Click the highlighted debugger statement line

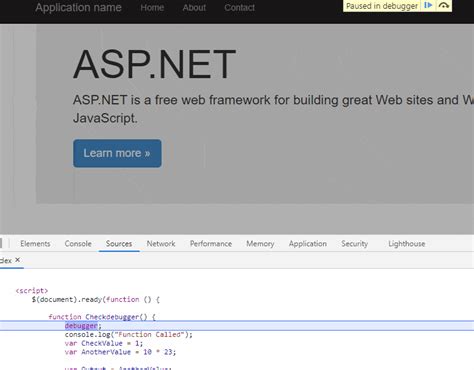(237, 326)
